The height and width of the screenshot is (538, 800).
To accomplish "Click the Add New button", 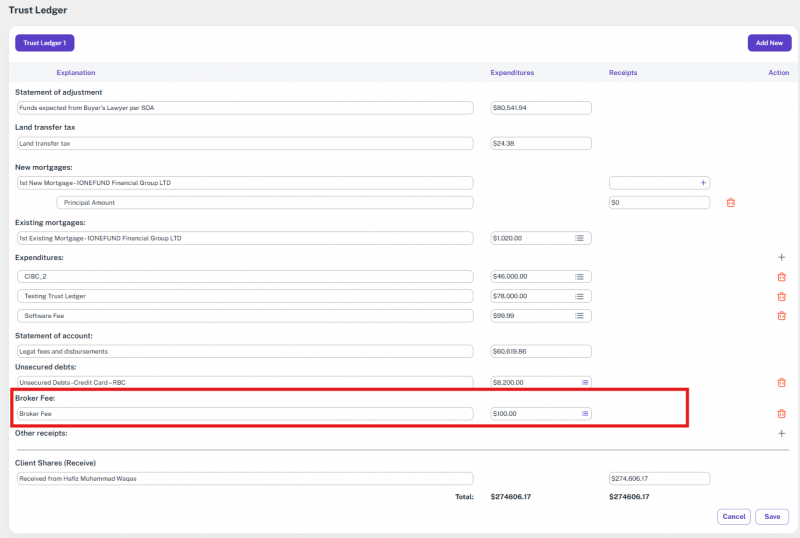I will tap(769, 43).
